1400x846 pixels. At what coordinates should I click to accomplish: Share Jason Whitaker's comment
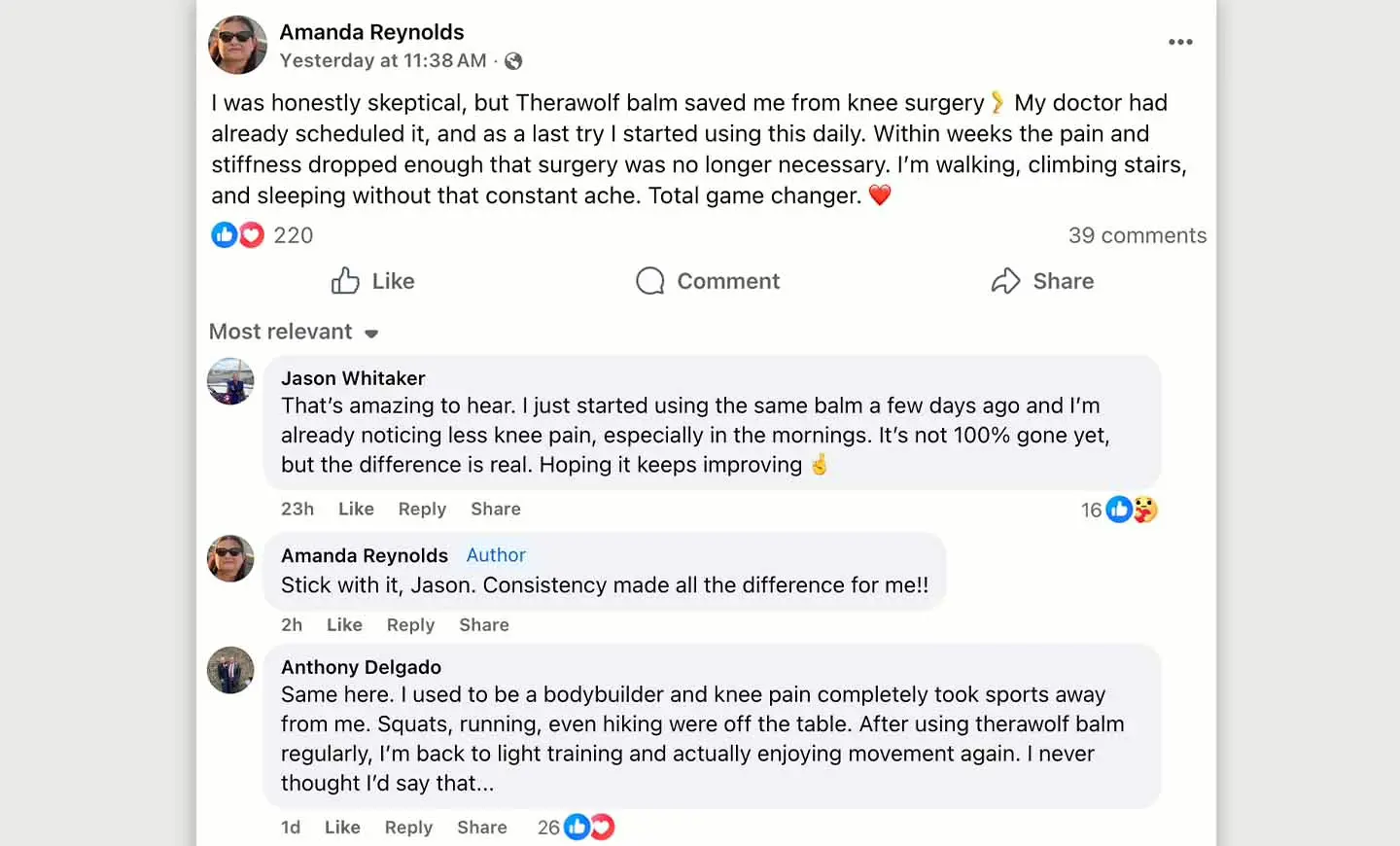coord(496,509)
